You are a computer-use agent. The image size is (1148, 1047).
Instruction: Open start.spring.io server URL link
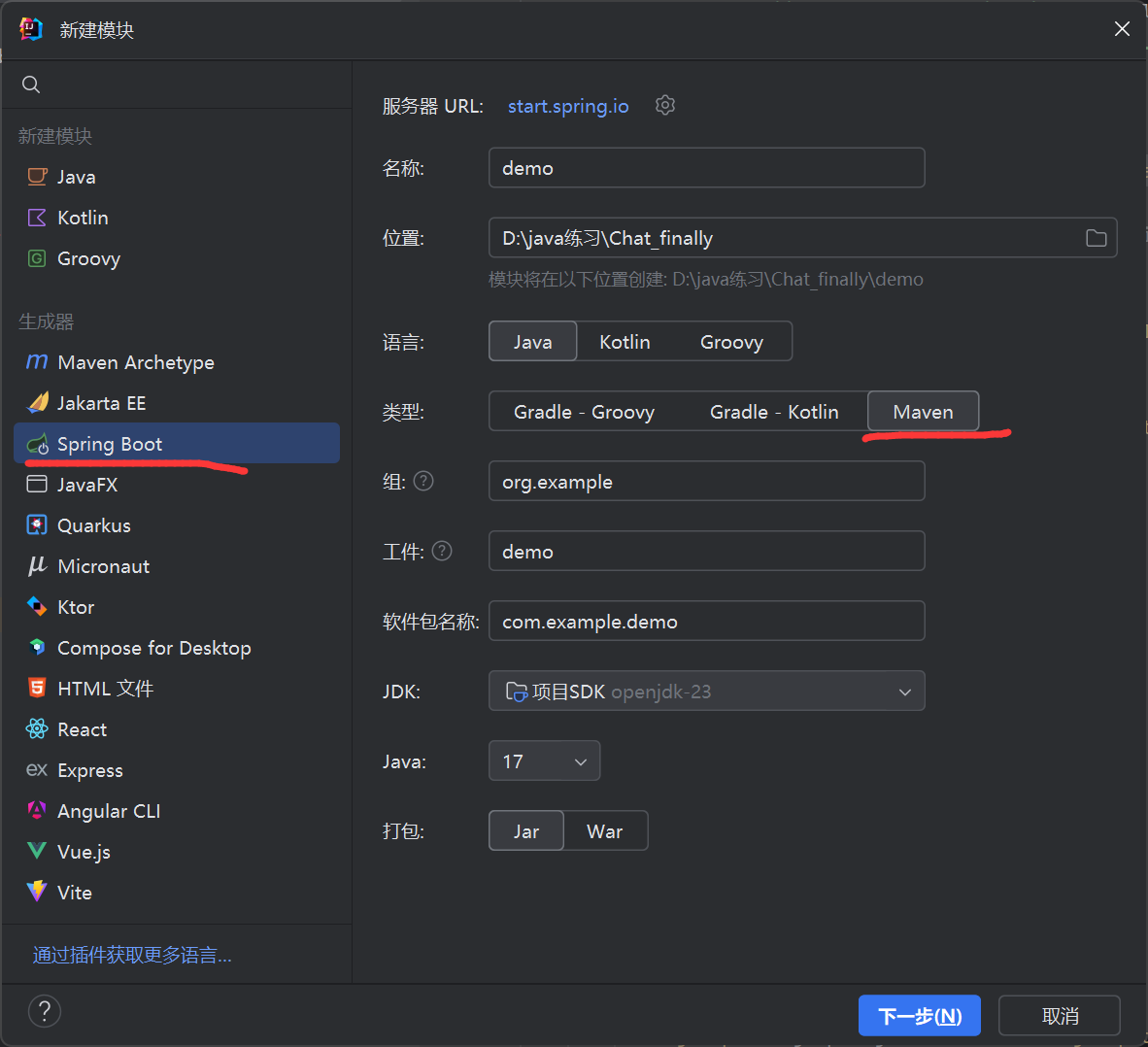coord(568,106)
